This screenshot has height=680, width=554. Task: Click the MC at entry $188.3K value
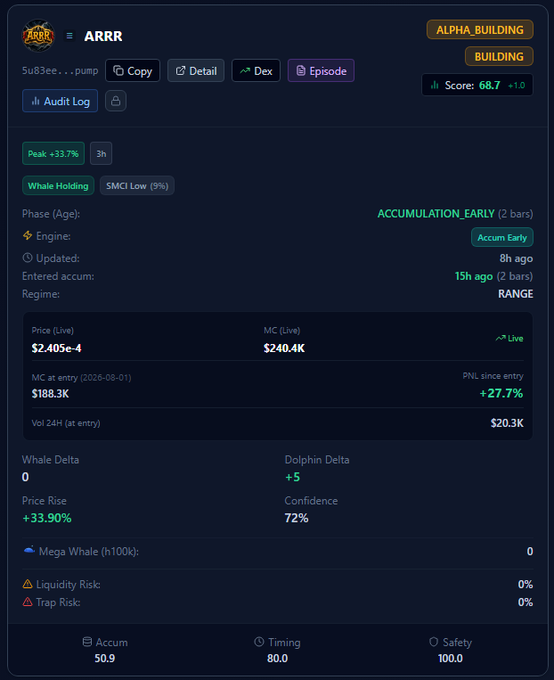click(50, 394)
